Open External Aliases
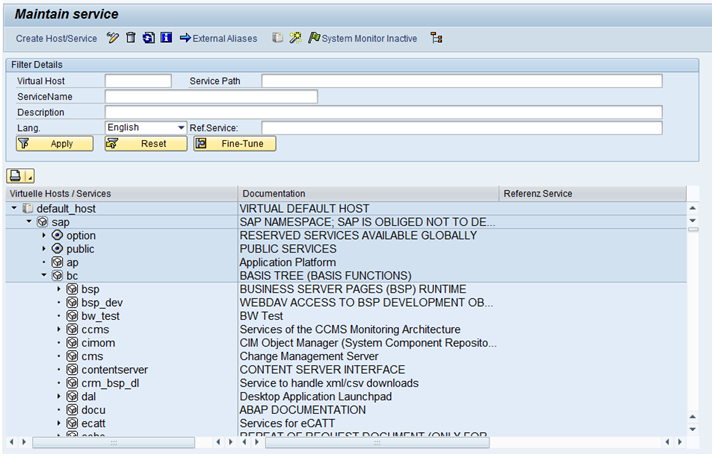Image resolution: width=713 pixels, height=460 pixels. click(222, 38)
